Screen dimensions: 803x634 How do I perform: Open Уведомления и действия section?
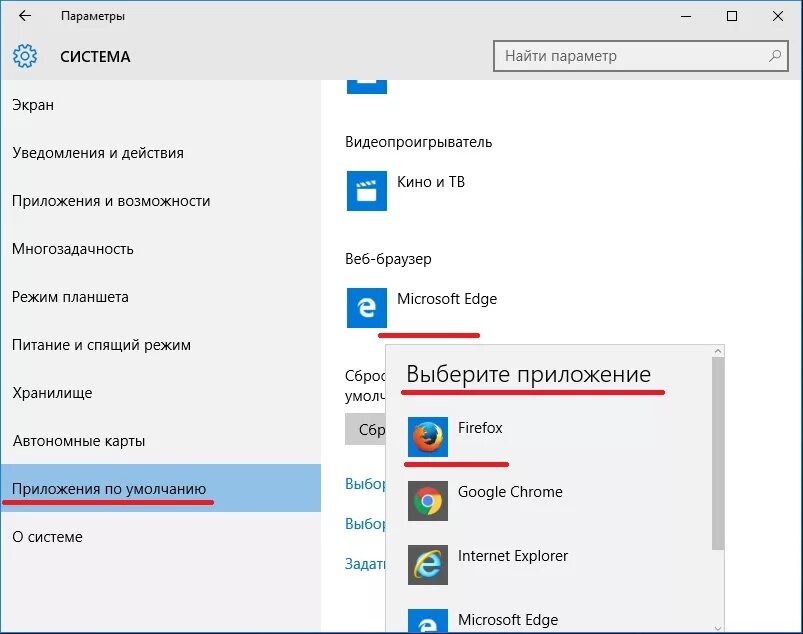161,153
